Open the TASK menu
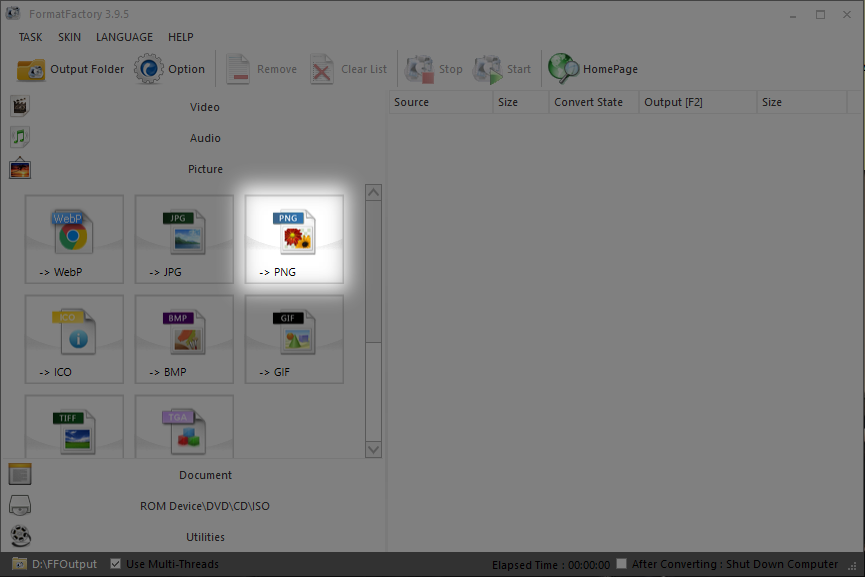This screenshot has width=865, height=577. point(30,37)
